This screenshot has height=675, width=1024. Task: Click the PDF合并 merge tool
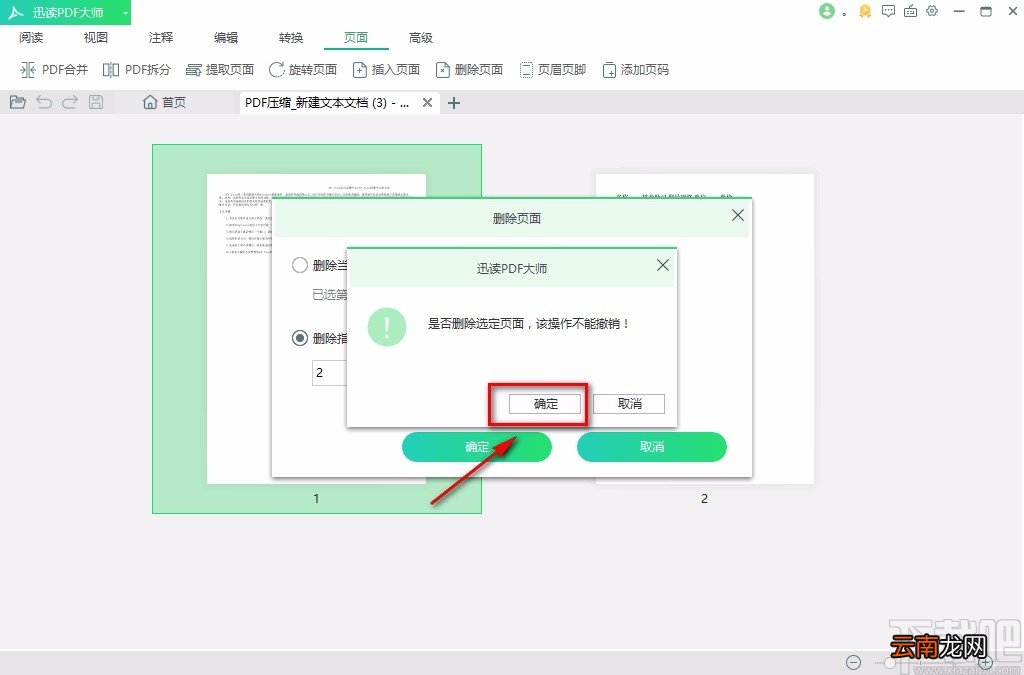54,69
